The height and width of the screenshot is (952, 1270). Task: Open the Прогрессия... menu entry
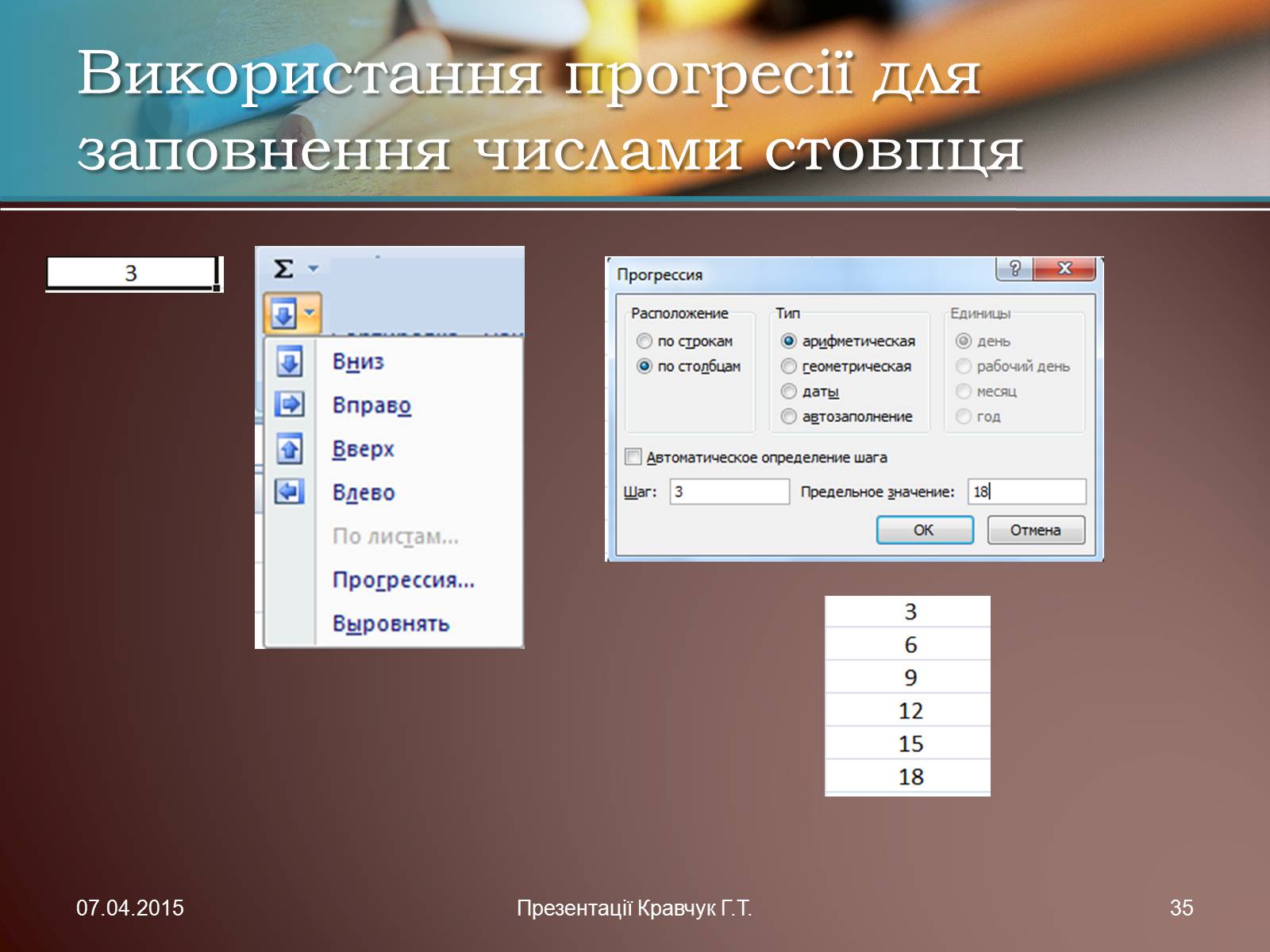tap(403, 580)
